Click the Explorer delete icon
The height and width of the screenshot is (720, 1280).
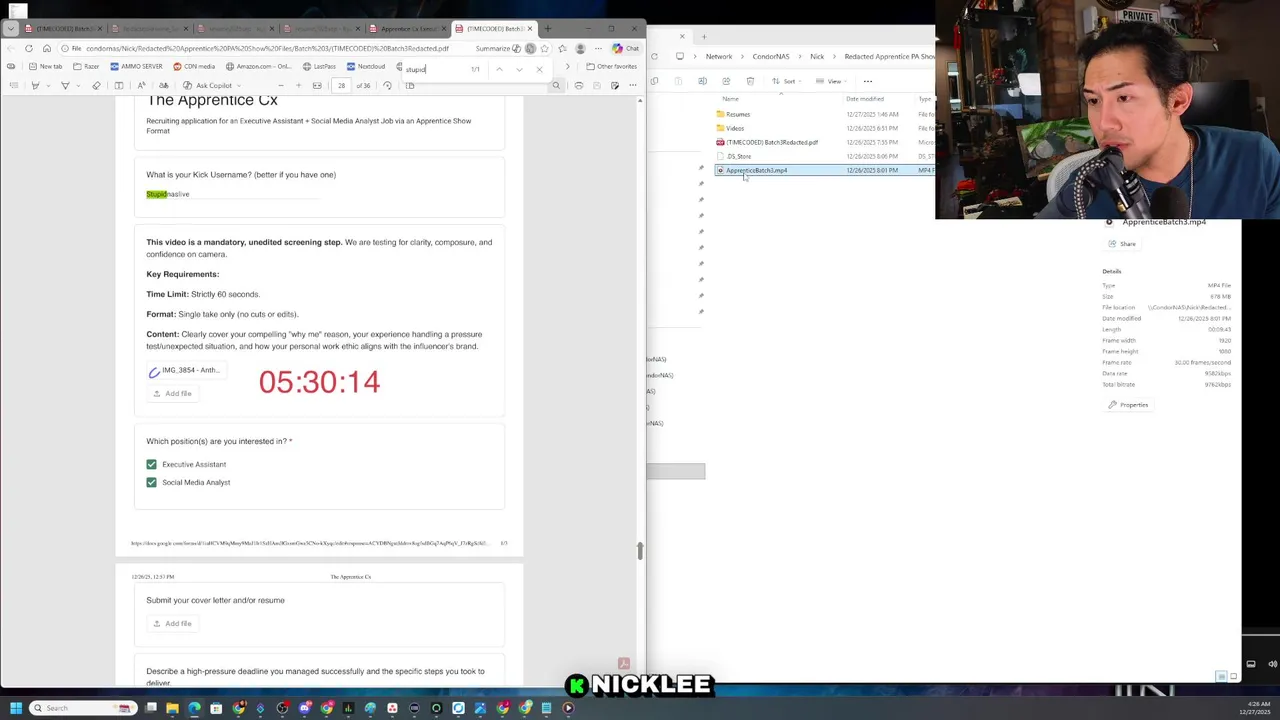pos(750,81)
